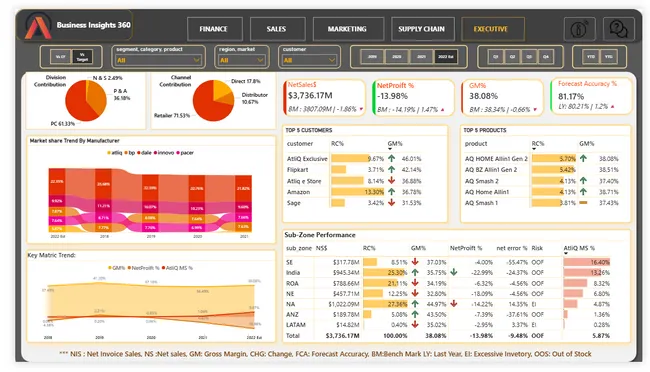Click sort arrow under RC% in Top 5 Products

pos(534,149)
